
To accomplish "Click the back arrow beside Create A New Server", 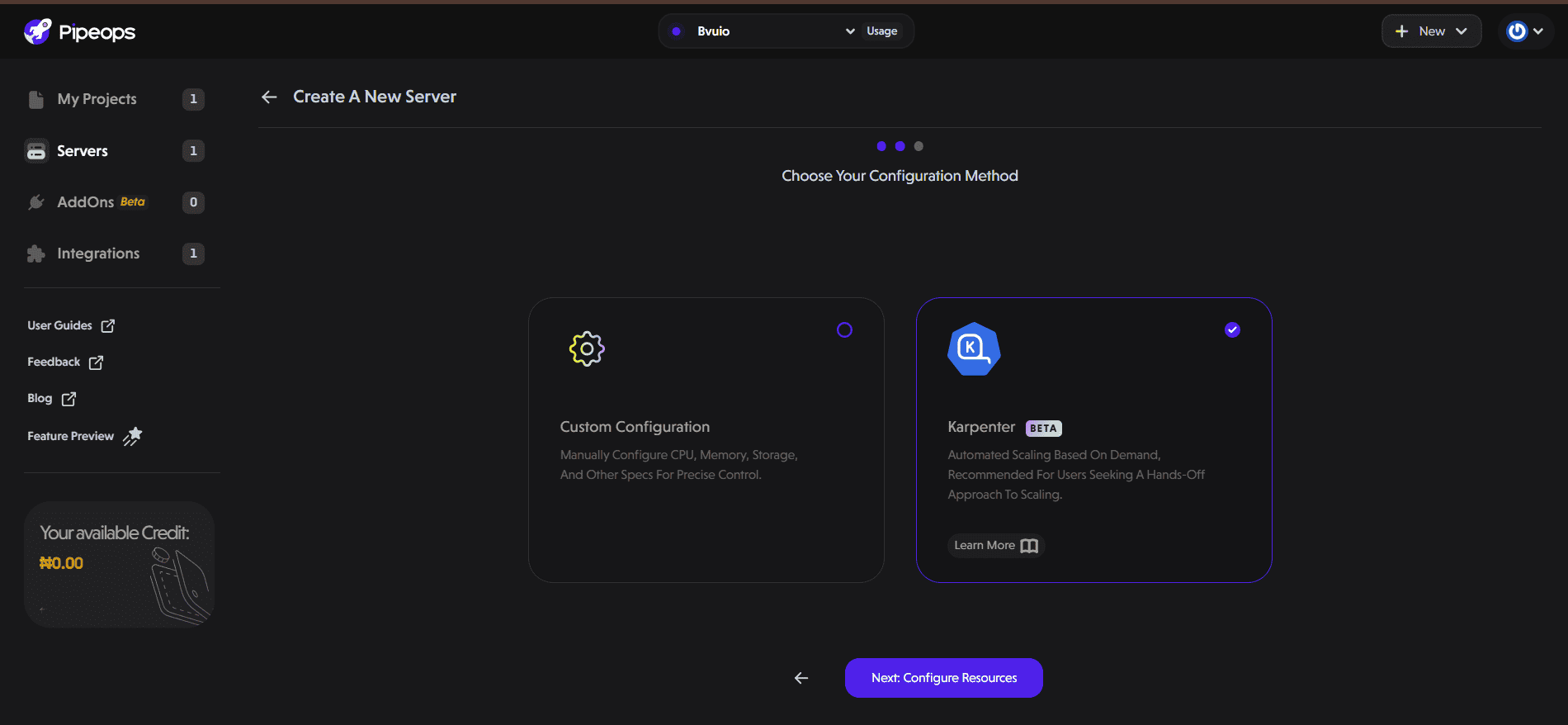I will click(x=269, y=97).
